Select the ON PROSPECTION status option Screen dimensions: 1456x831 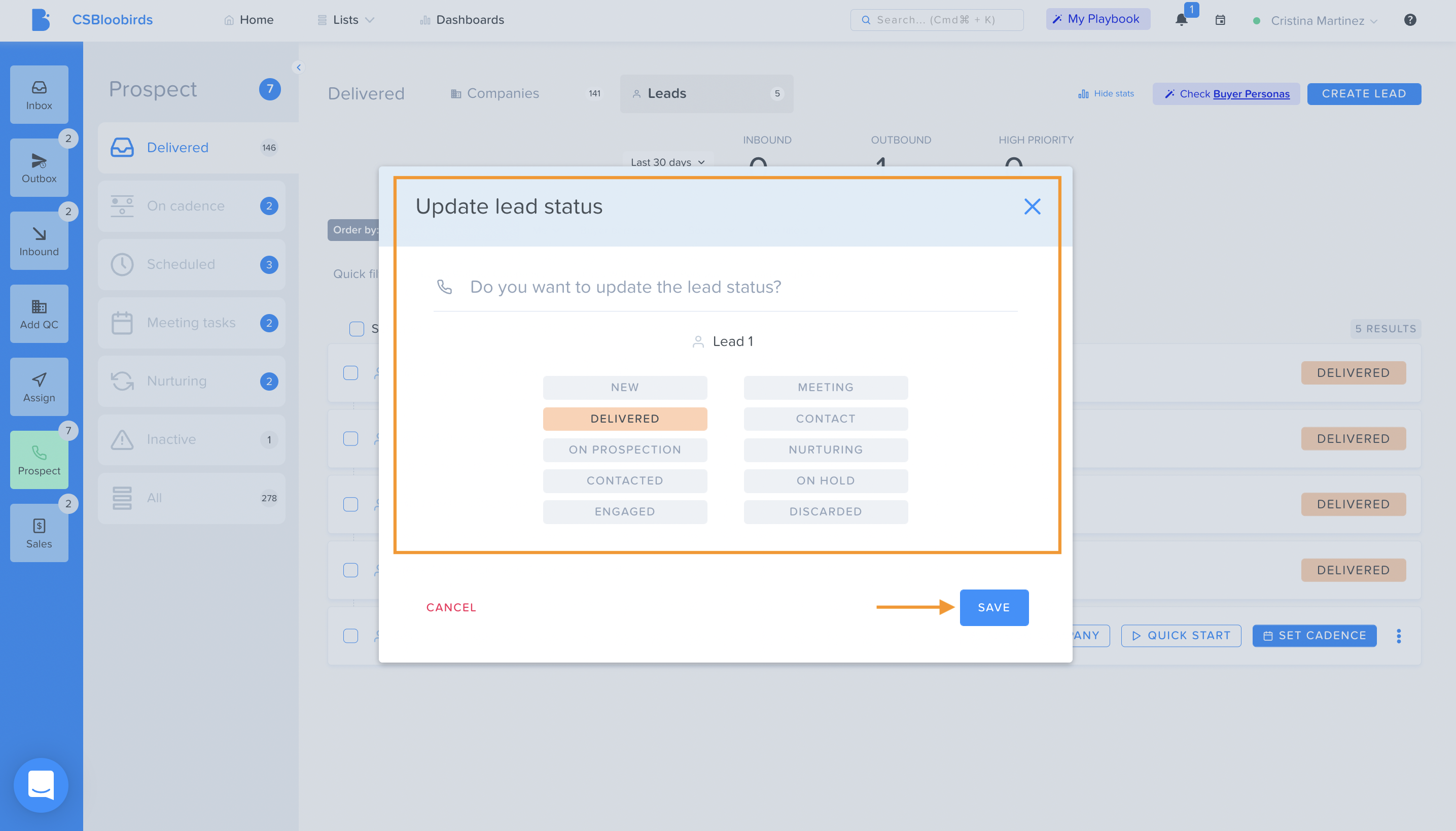pos(625,449)
